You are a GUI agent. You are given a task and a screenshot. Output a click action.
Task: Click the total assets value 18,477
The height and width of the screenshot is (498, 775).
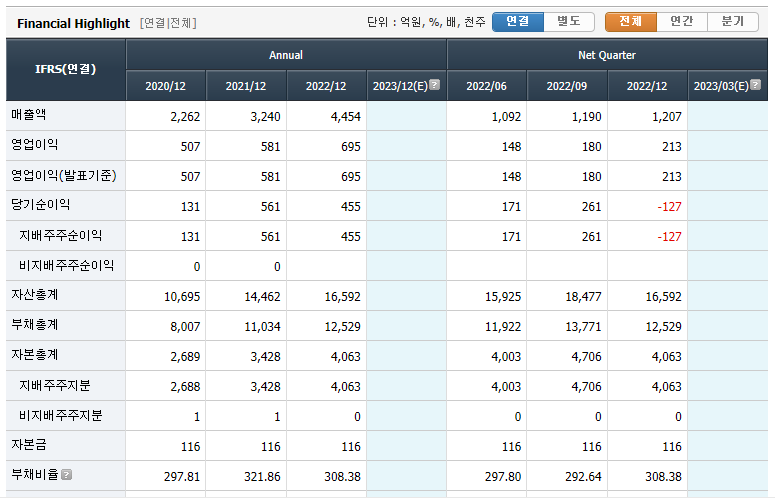click(583, 297)
